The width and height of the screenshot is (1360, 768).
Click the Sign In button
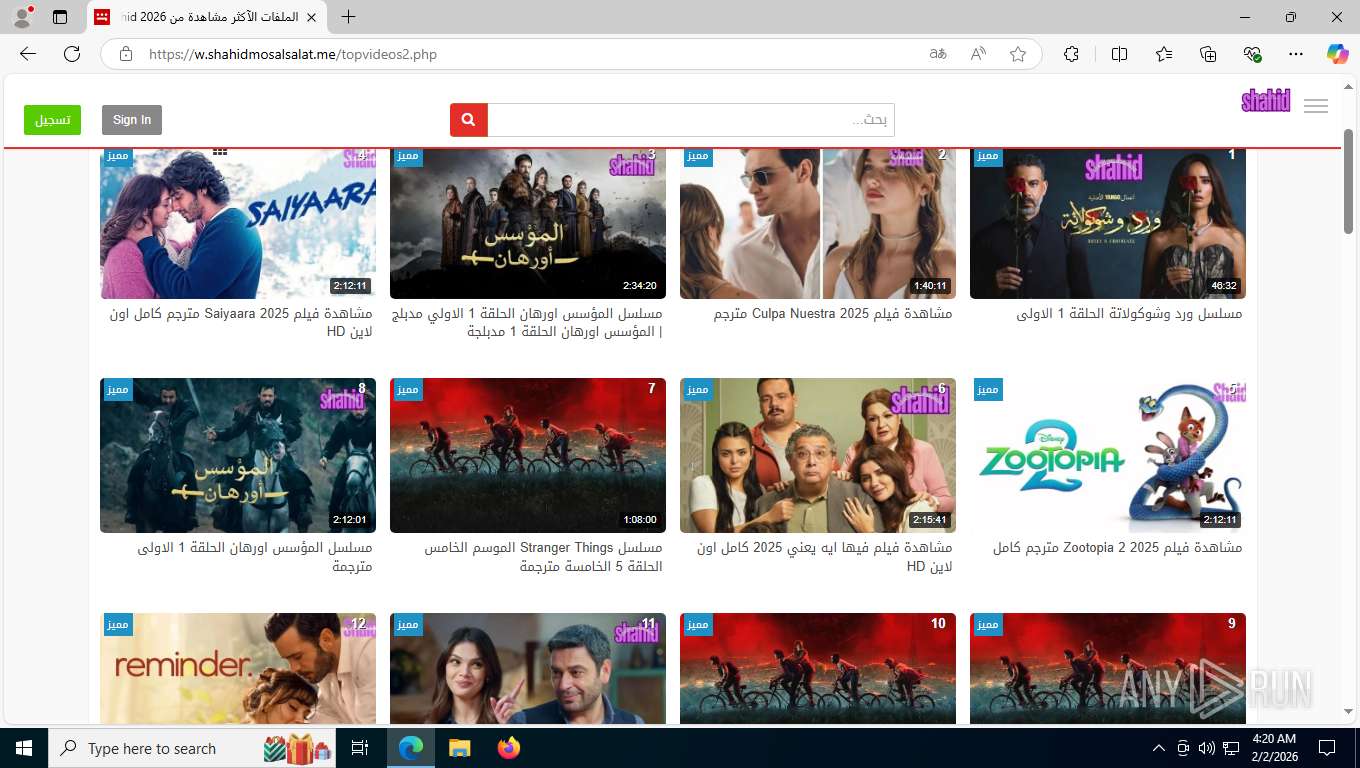pos(132,120)
